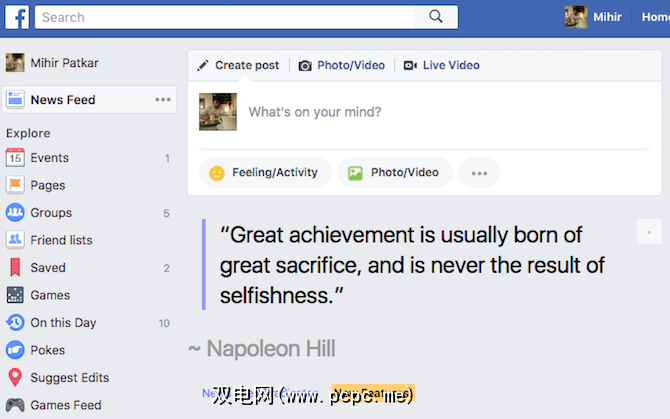
Task: Go to Home in the top bar
Action: [x=655, y=17]
